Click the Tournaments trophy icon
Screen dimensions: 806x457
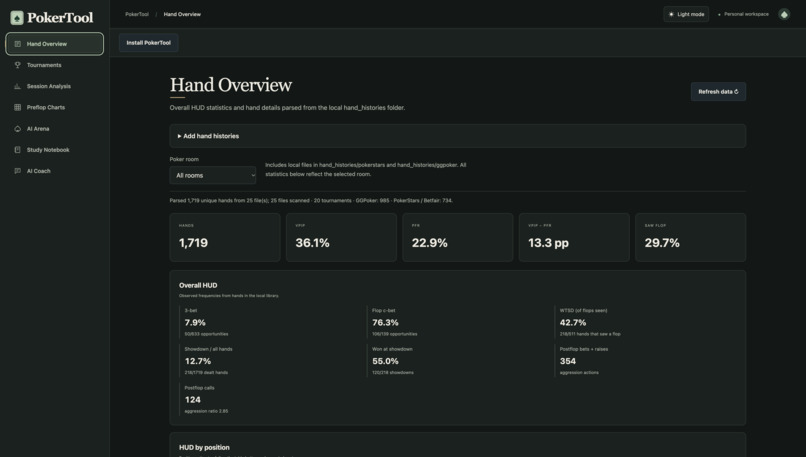click(x=17, y=65)
